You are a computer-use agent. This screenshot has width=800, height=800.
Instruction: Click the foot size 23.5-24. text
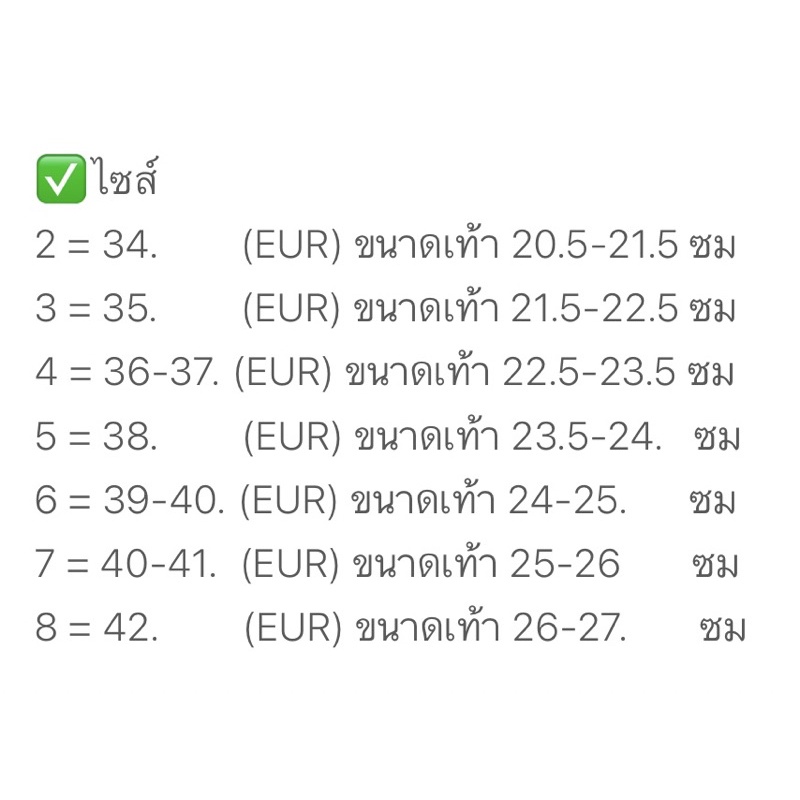pyautogui.click(x=587, y=437)
